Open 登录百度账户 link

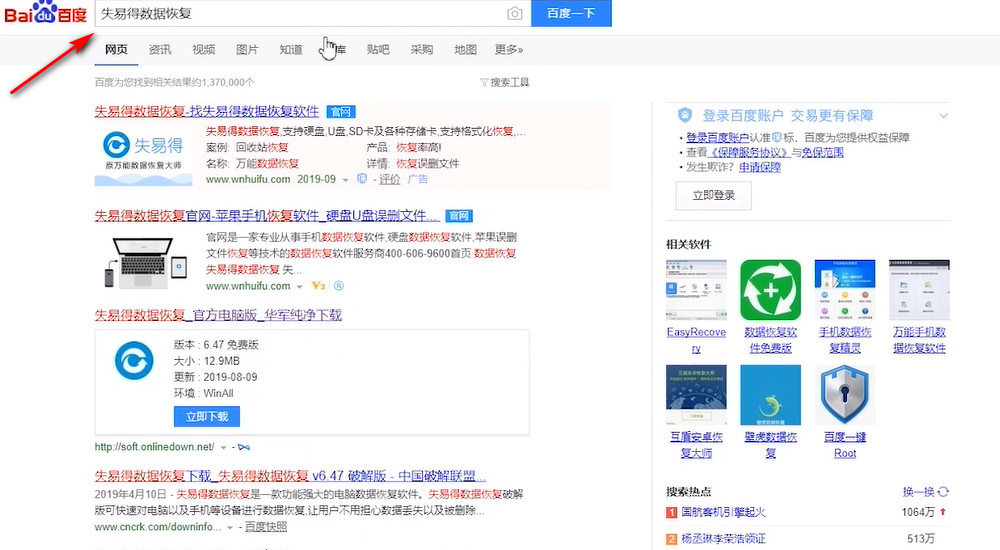coord(717,137)
